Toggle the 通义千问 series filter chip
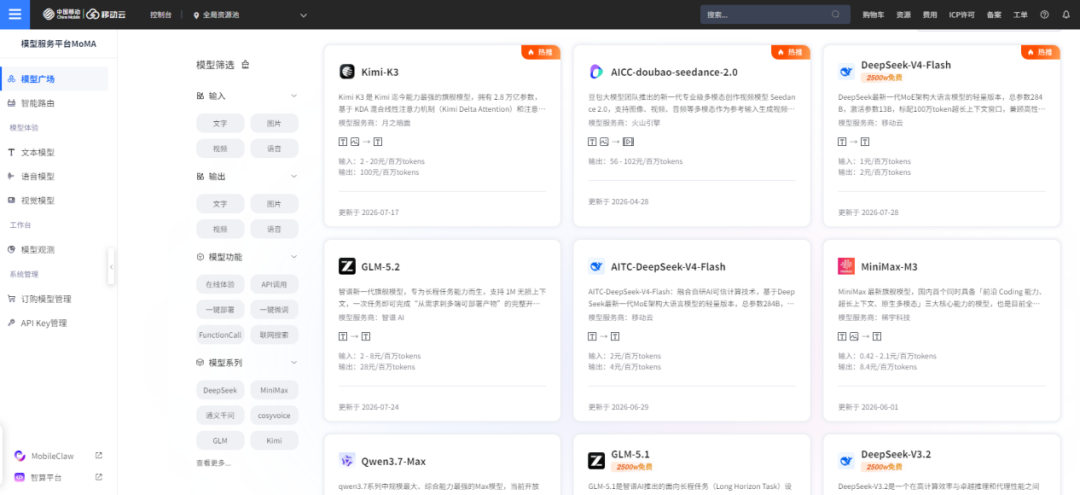This screenshot has width=1080, height=495. click(x=220, y=416)
